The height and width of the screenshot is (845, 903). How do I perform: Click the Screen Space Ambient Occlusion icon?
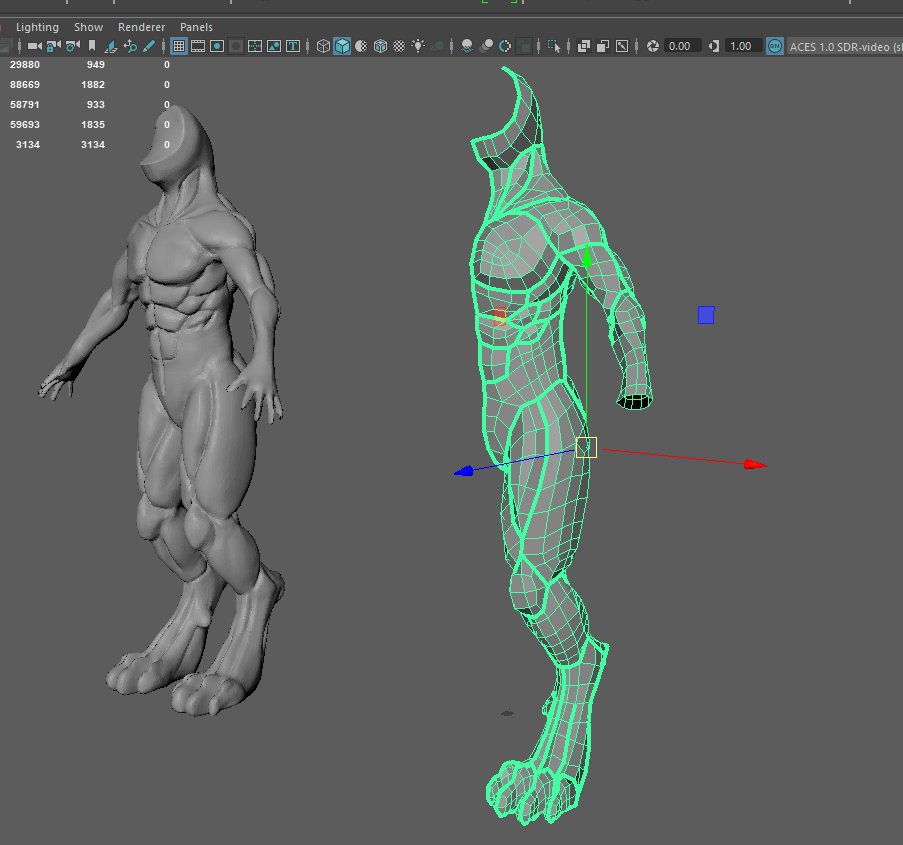click(467, 46)
